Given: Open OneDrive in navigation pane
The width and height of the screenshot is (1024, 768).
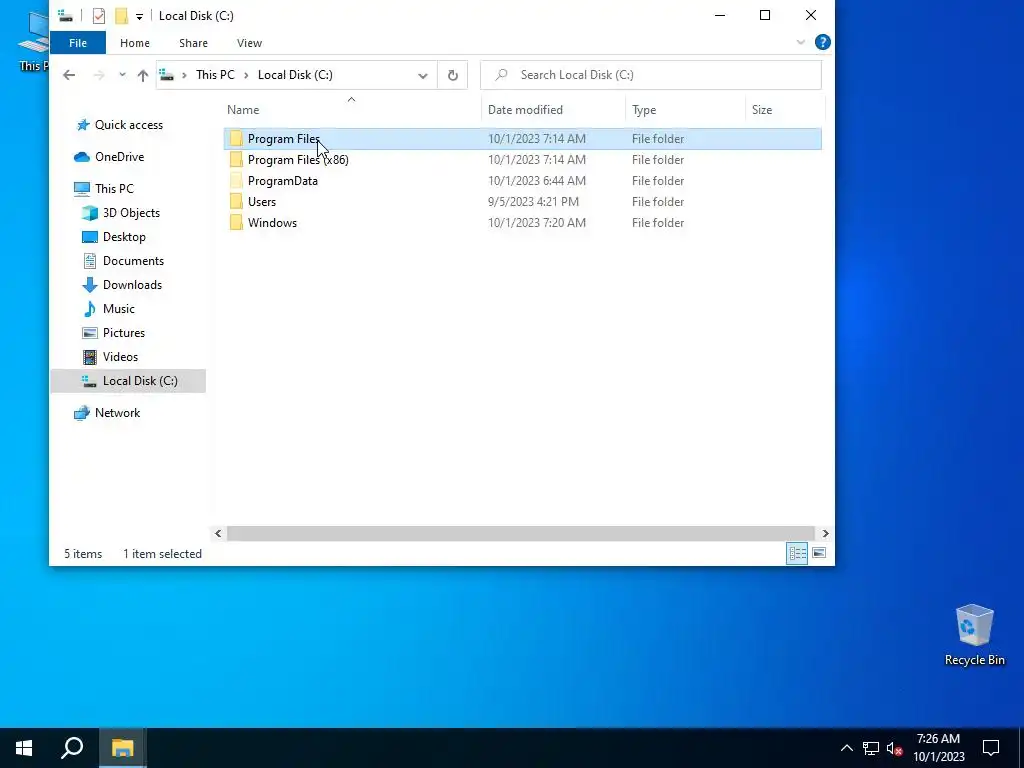Looking at the screenshot, I should [120, 157].
